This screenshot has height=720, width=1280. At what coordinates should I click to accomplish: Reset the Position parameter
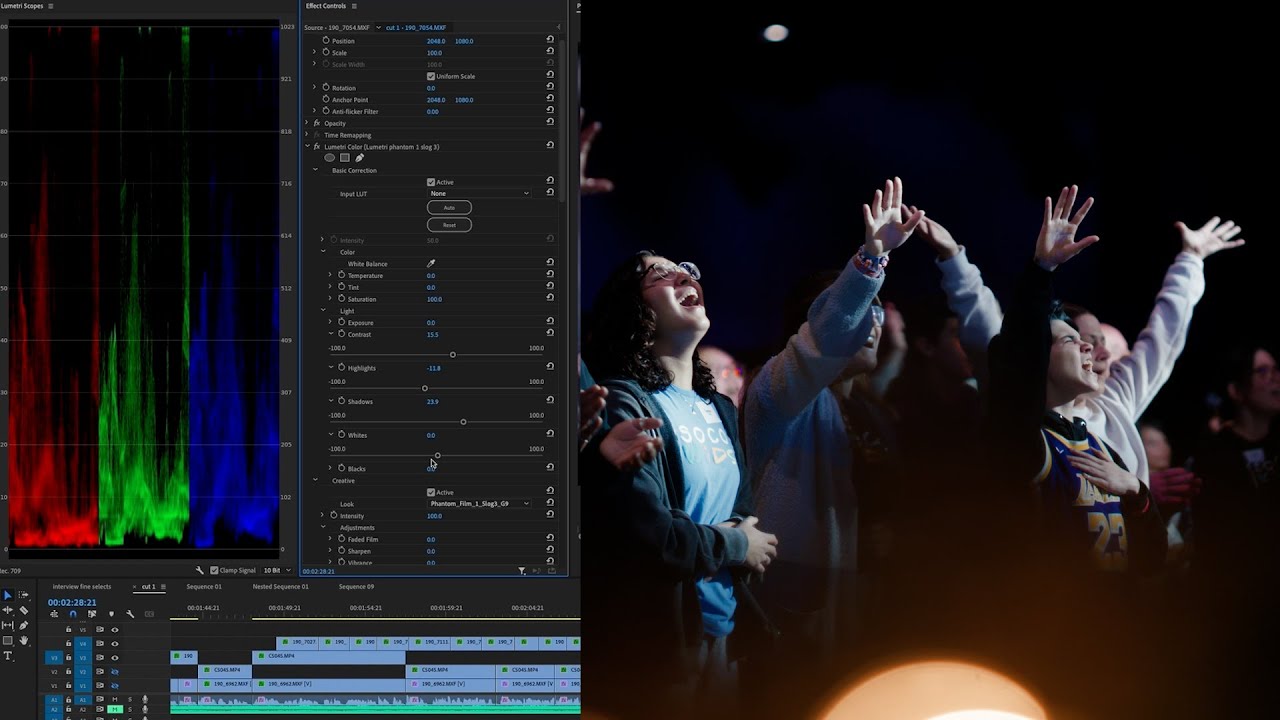pyautogui.click(x=550, y=41)
